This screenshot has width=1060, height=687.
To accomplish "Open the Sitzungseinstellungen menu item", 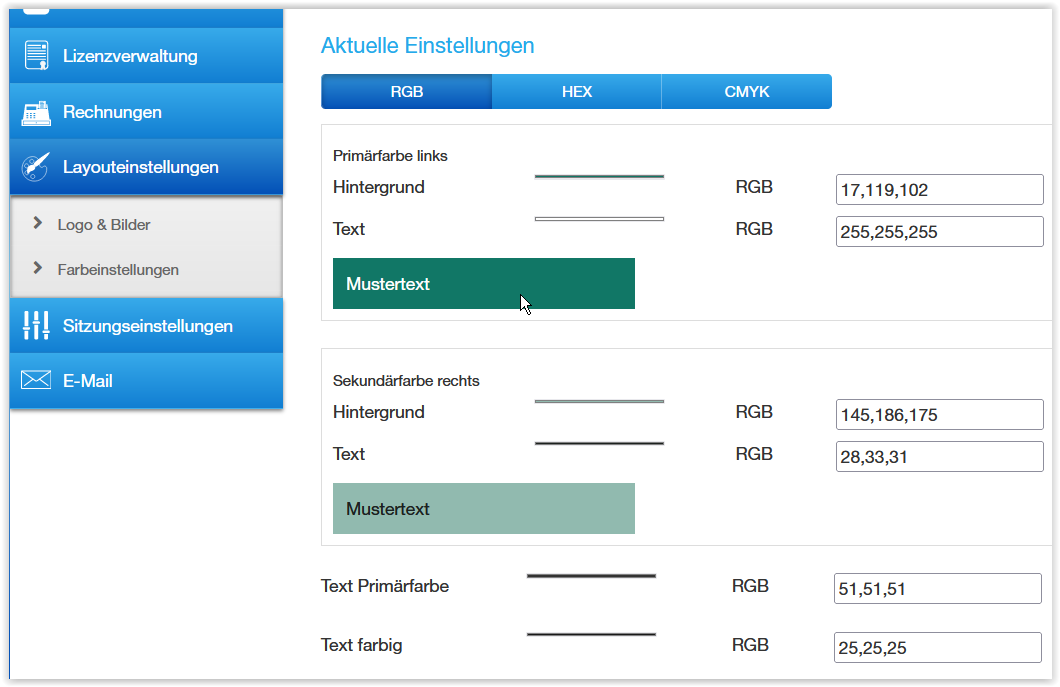I will click(147, 326).
